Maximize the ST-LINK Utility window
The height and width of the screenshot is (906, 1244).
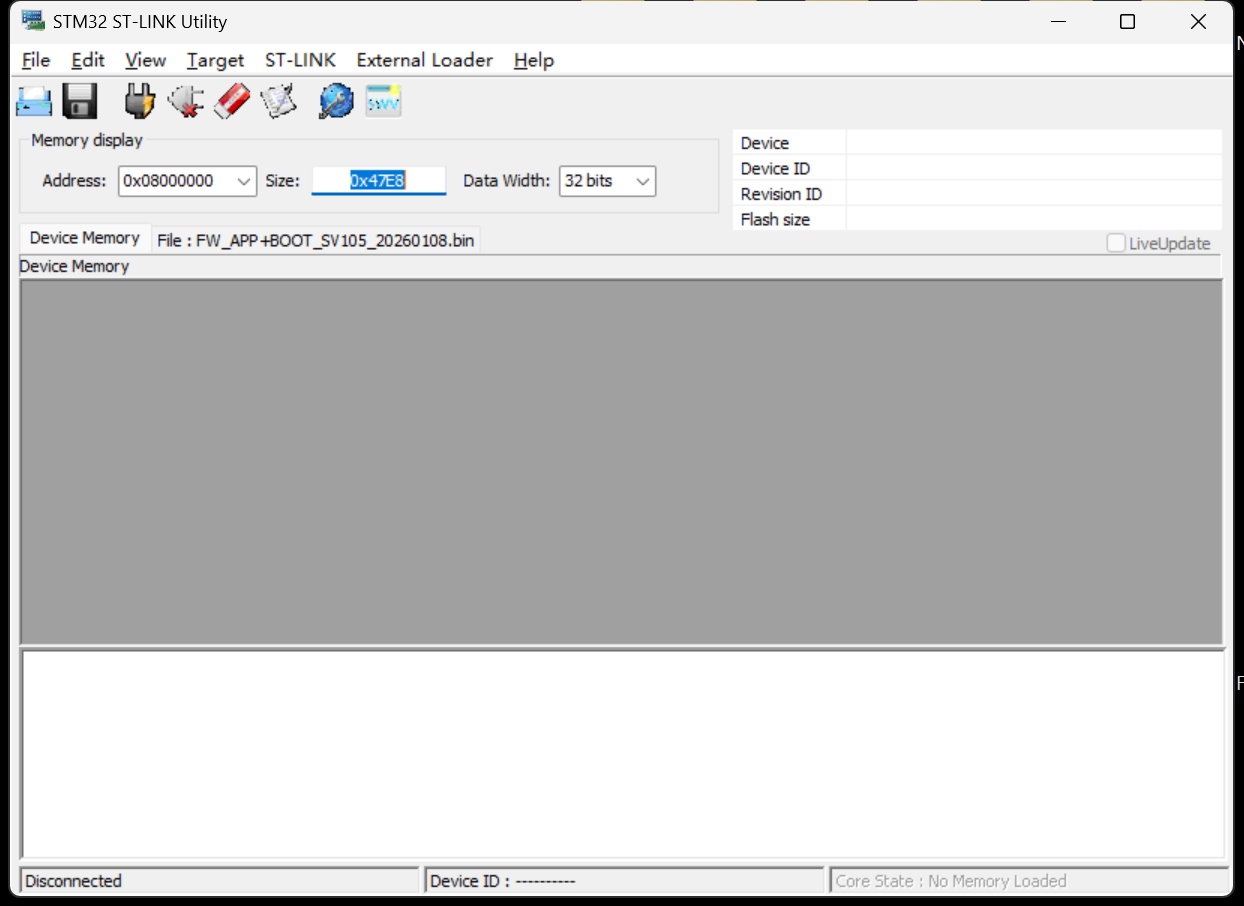pos(1127,22)
